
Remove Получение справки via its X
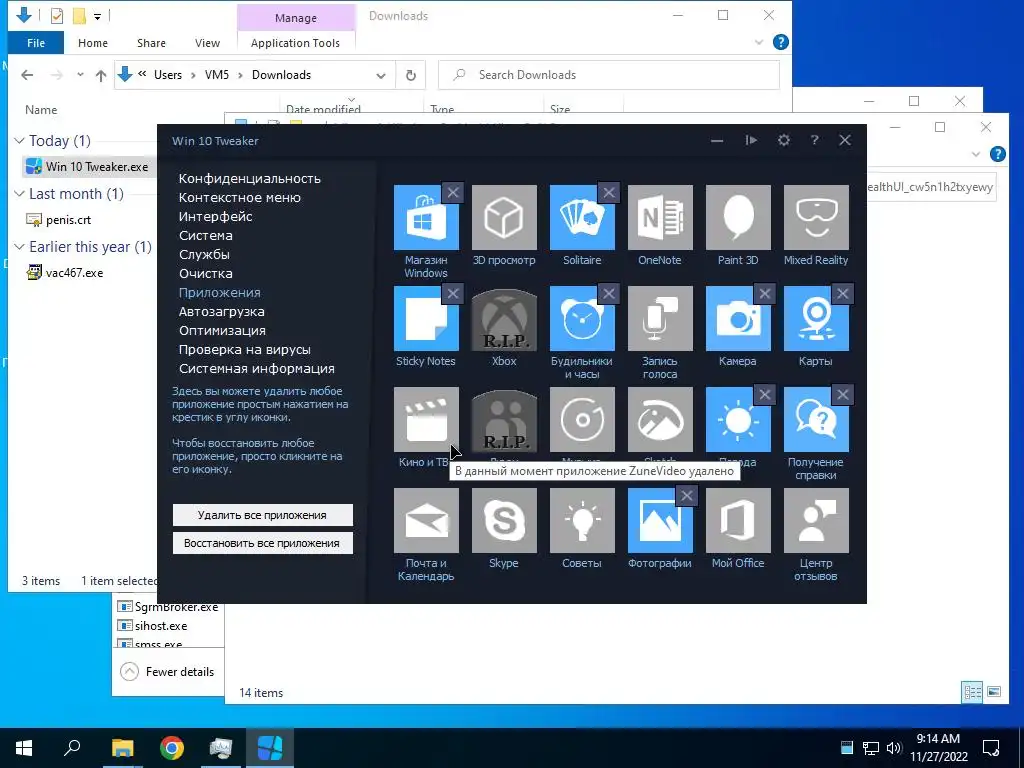842,394
